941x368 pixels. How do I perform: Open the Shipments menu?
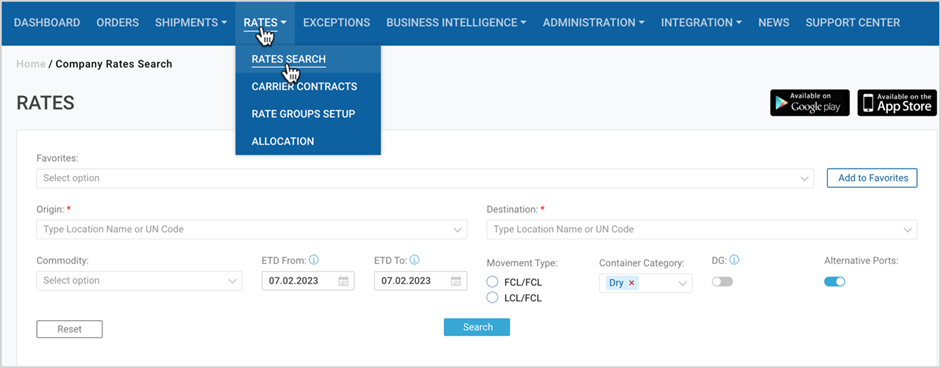click(x=191, y=23)
